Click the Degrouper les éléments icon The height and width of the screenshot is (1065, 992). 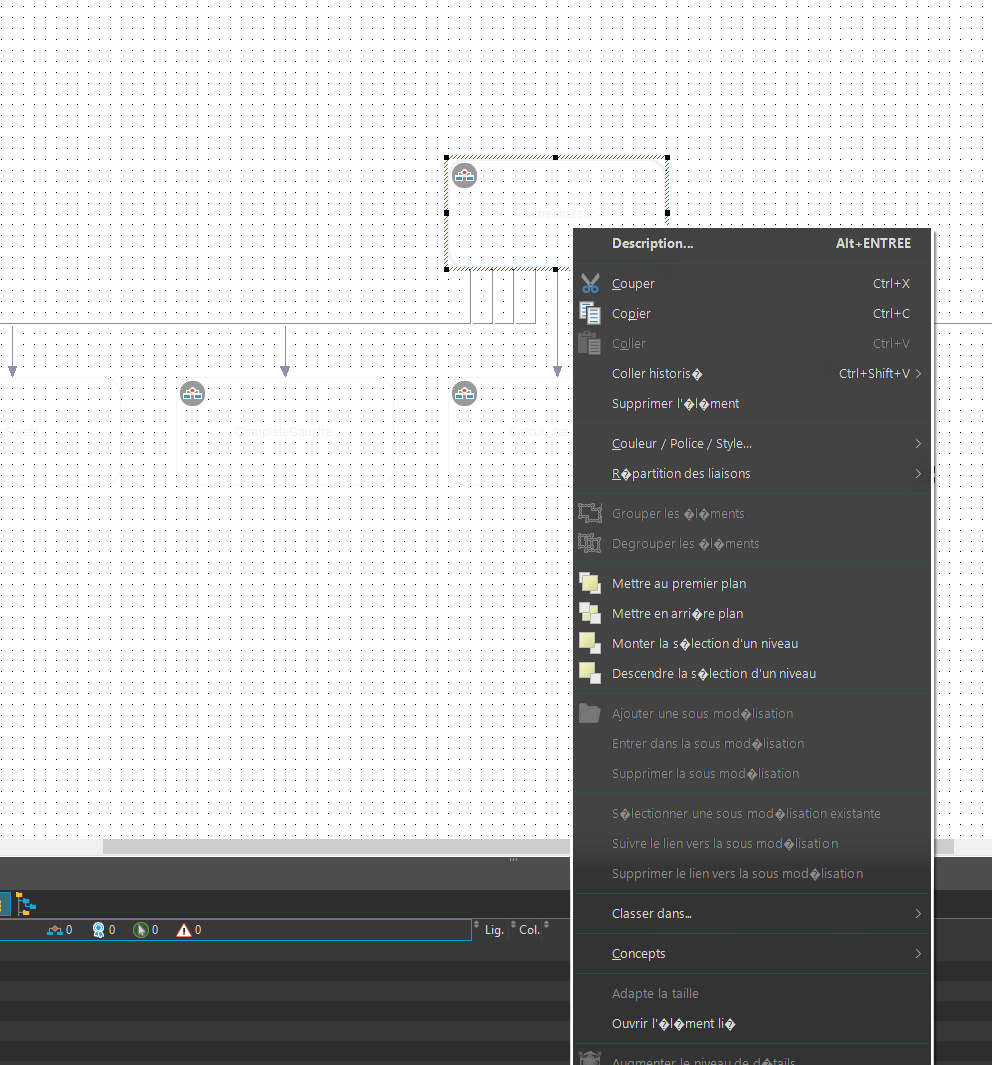point(590,543)
